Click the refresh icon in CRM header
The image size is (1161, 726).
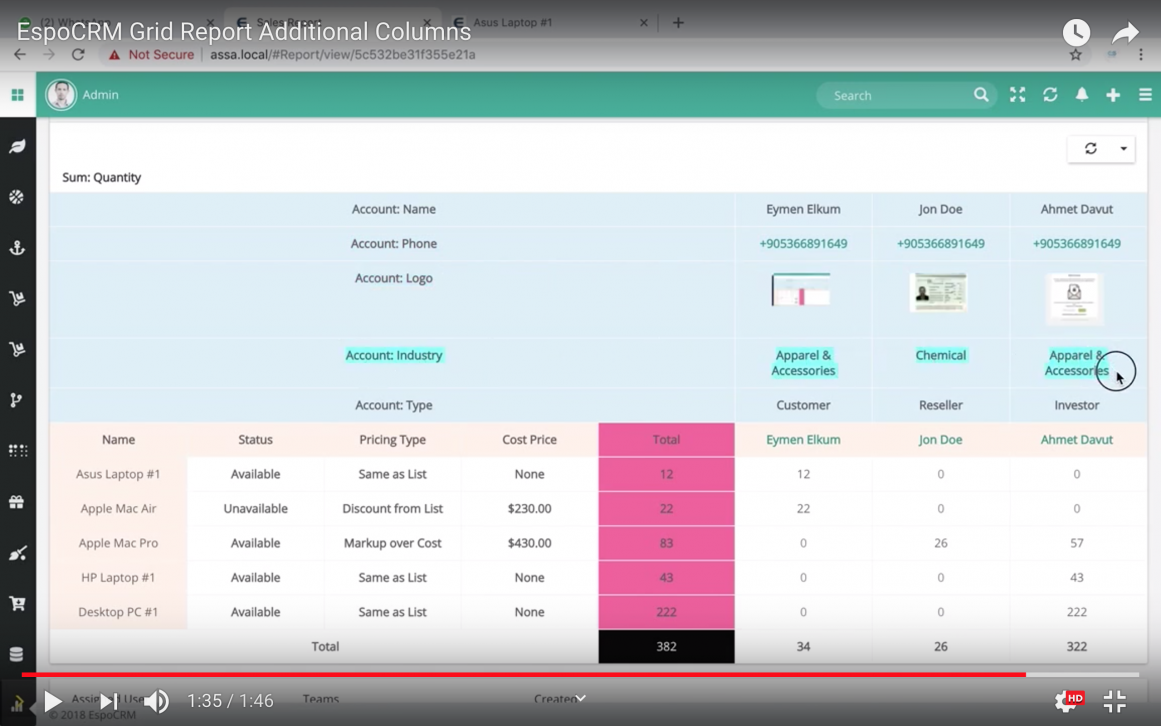coord(1050,95)
